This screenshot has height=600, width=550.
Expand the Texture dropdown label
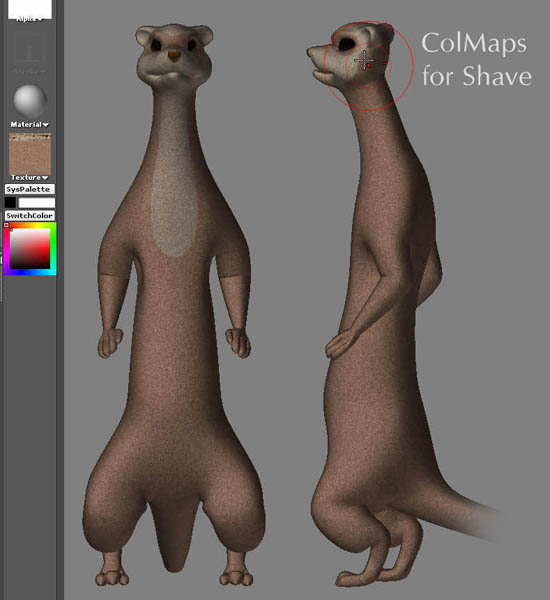point(29,178)
